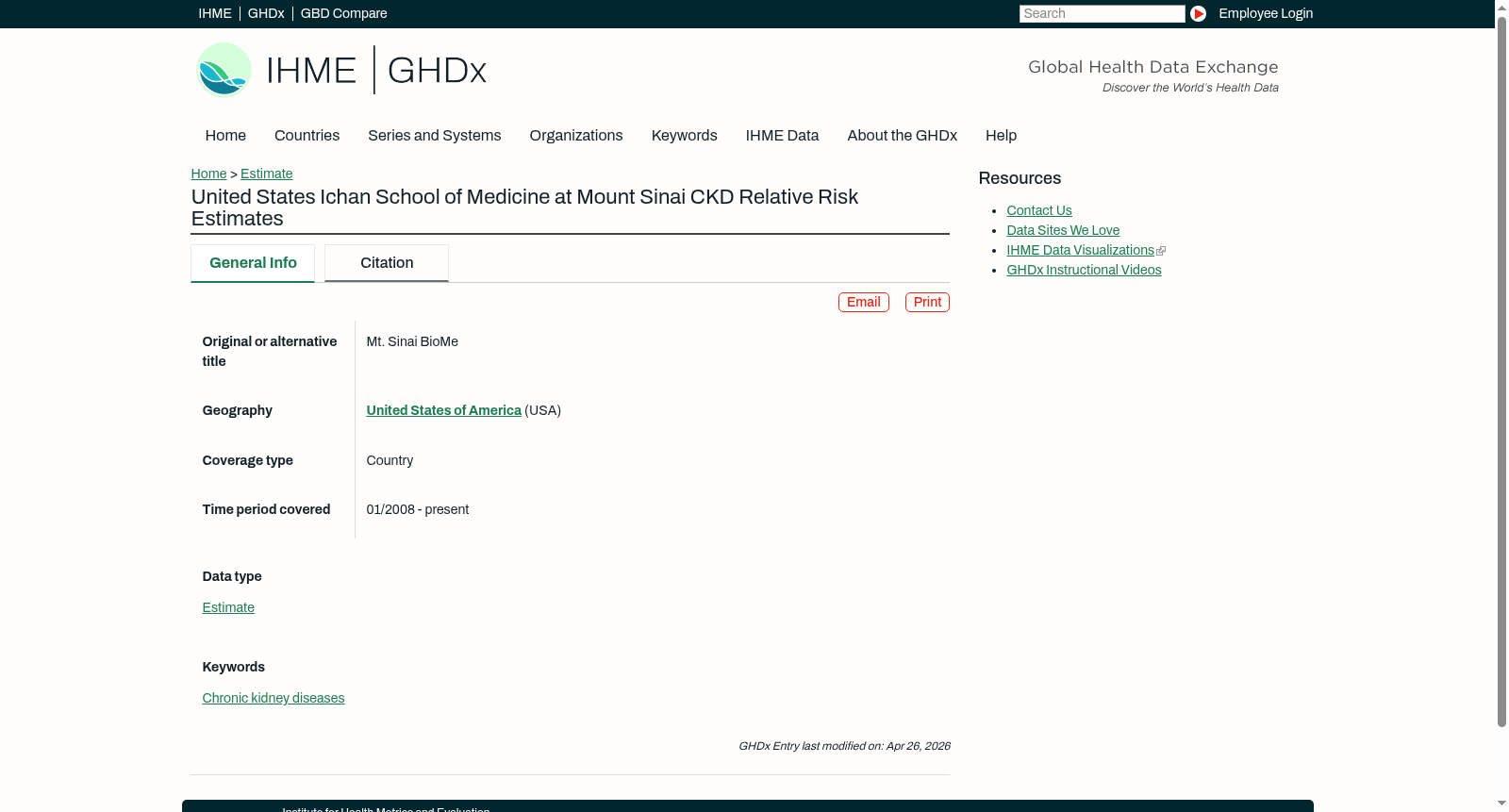Click scrollbar down arrow at bottom
The height and width of the screenshot is (812, 1509).
[x=1501, y=804]
